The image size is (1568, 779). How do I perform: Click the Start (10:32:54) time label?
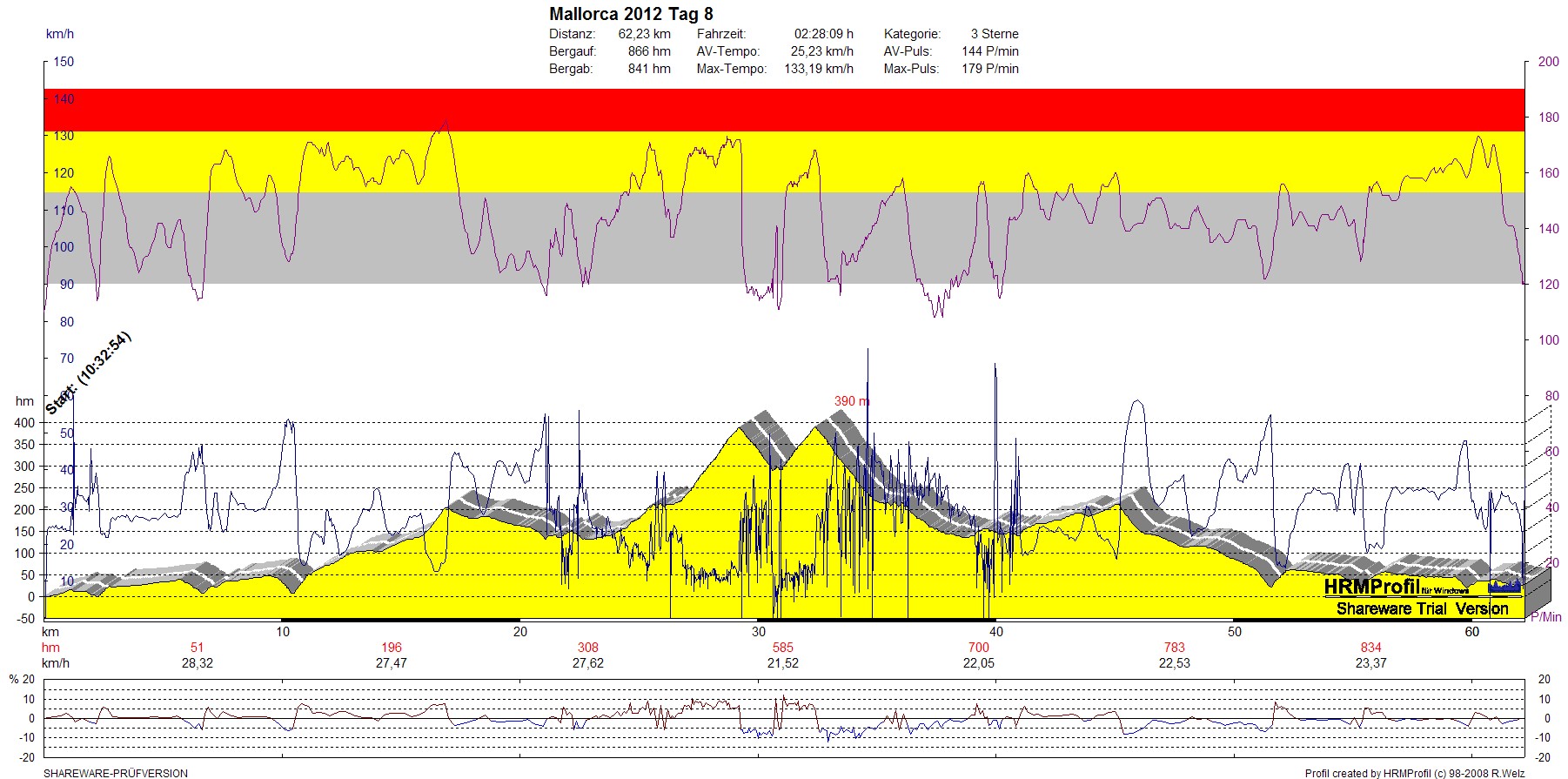coord(88,373)
